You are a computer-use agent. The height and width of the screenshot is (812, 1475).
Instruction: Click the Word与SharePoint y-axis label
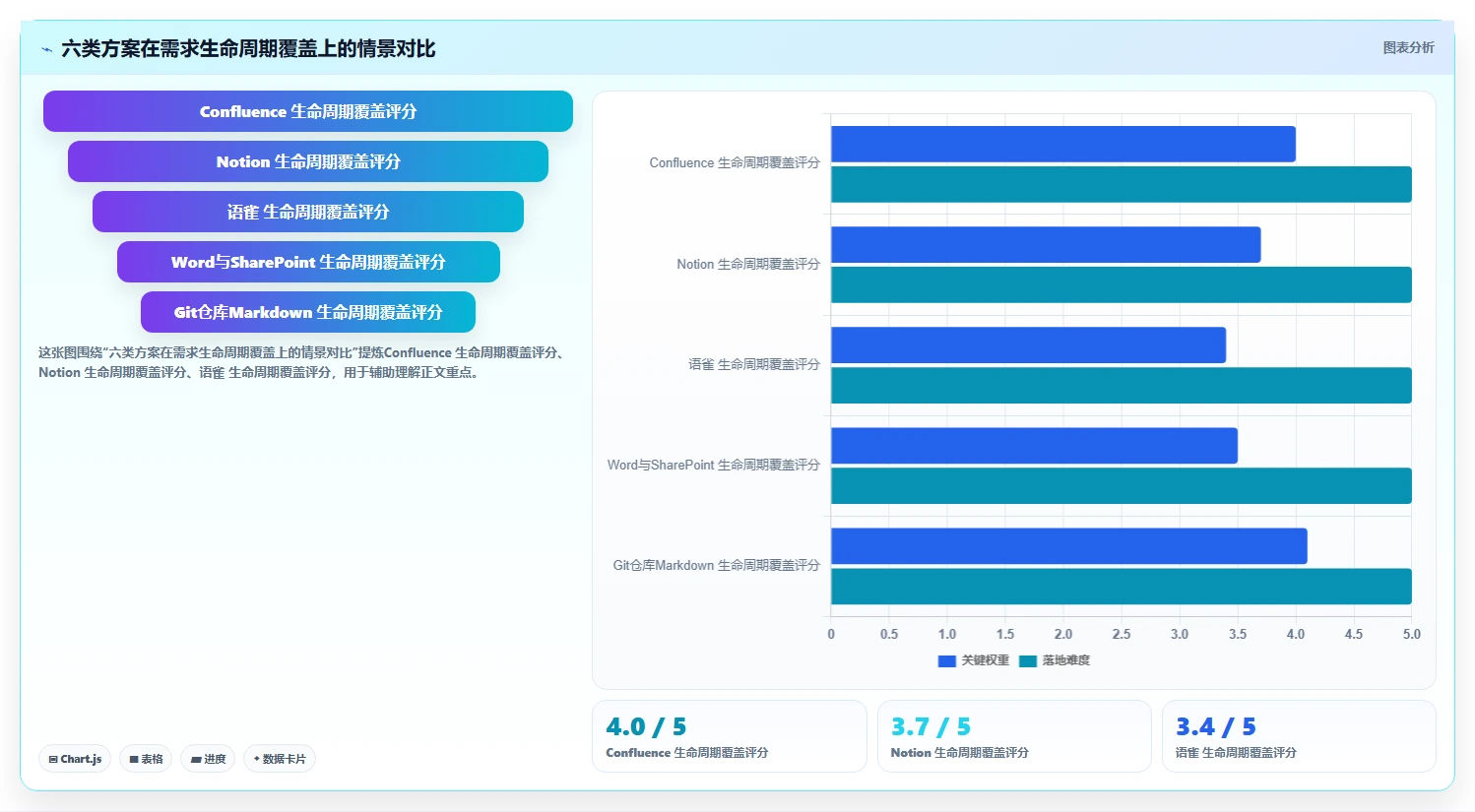[x=714, y=466]
